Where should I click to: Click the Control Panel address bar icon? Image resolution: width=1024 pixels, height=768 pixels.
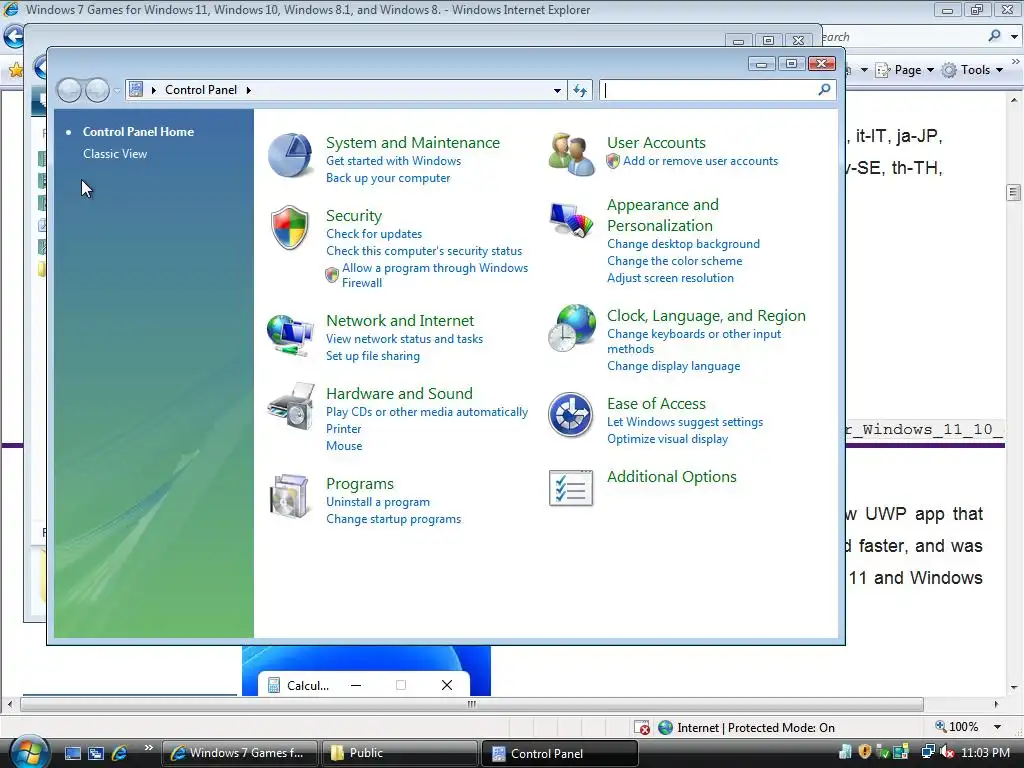point(136,89)
